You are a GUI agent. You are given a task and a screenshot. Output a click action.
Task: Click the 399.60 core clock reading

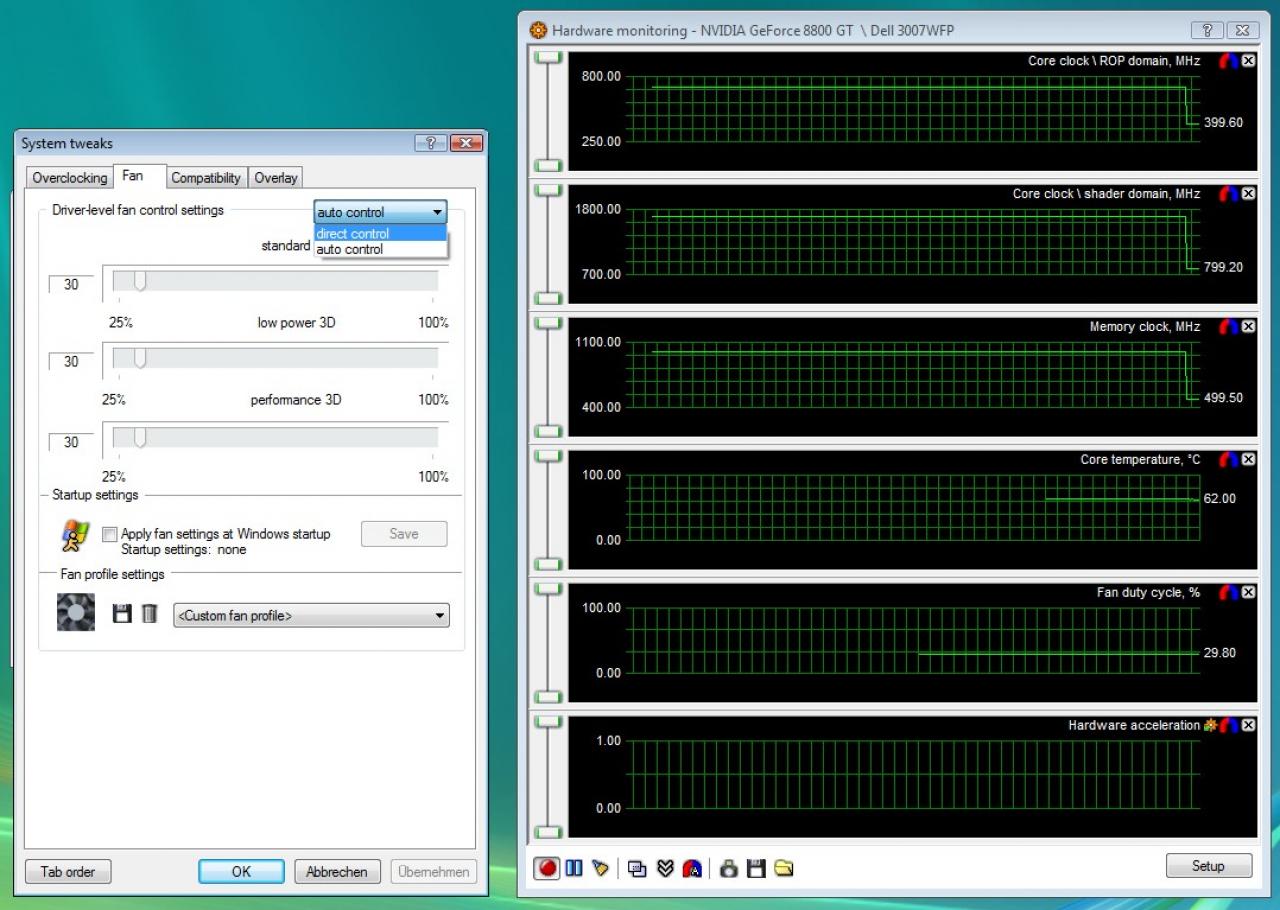tap(1223, 123)
